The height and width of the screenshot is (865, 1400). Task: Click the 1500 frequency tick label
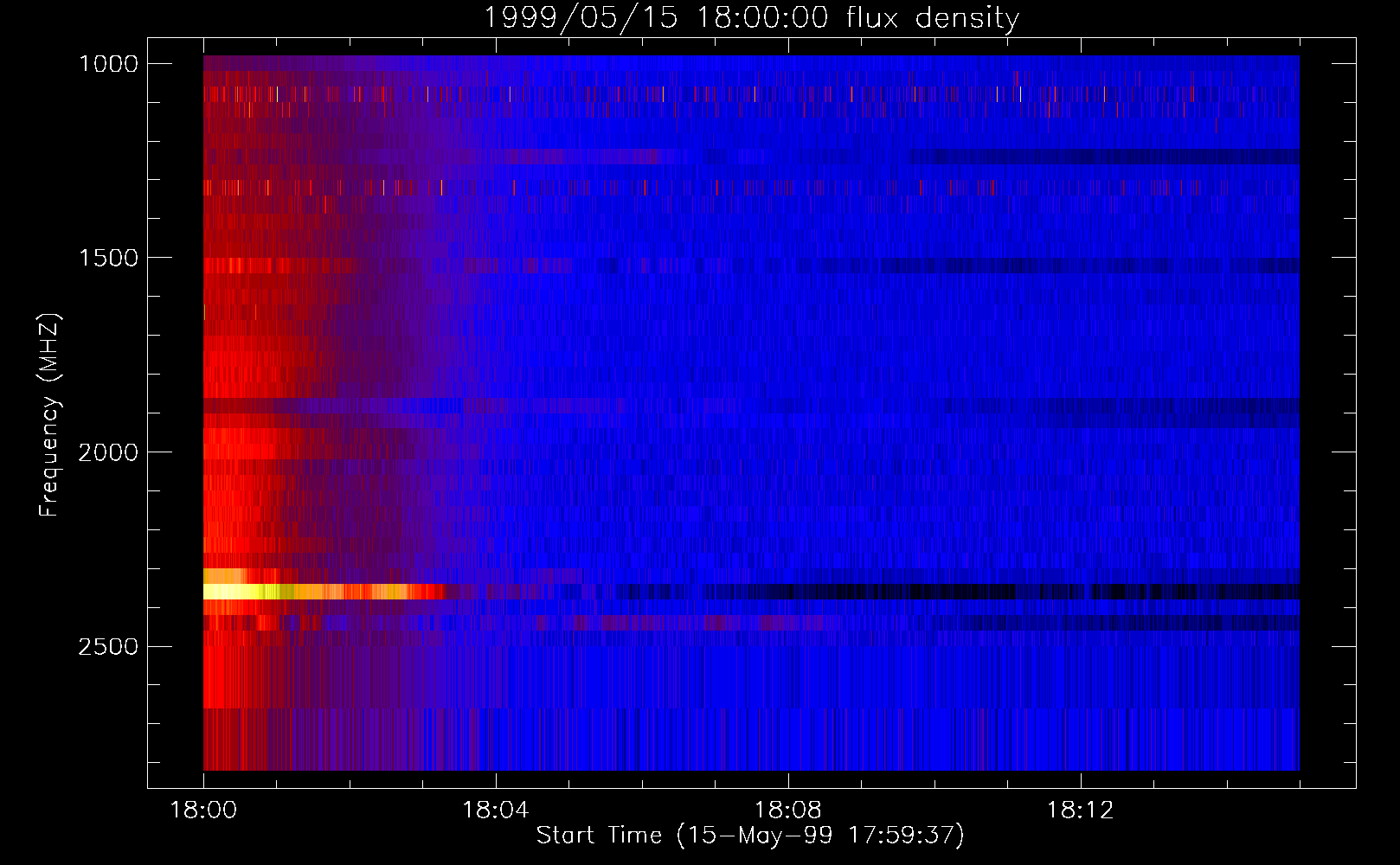tap(108, 258)
